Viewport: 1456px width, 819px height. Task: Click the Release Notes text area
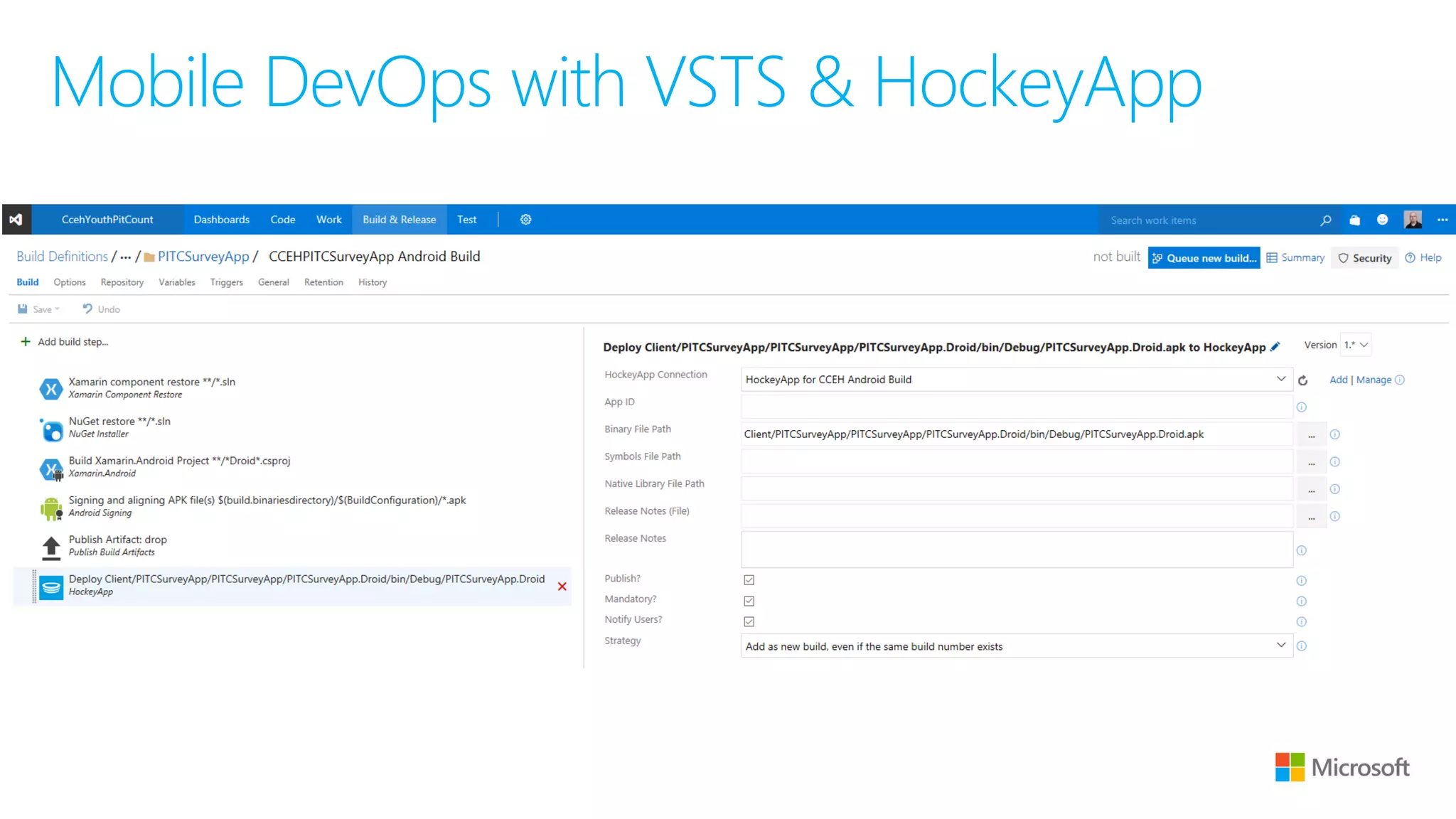tap(1017, 550)
